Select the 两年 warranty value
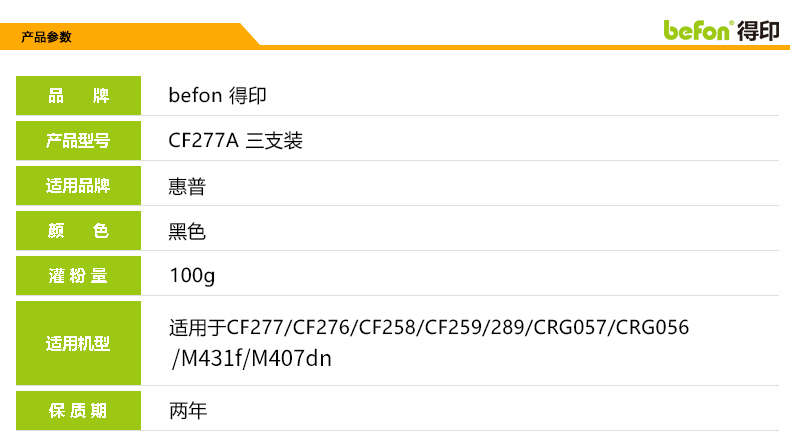This screenshot has width=790, height=444. tap(187, 410)
